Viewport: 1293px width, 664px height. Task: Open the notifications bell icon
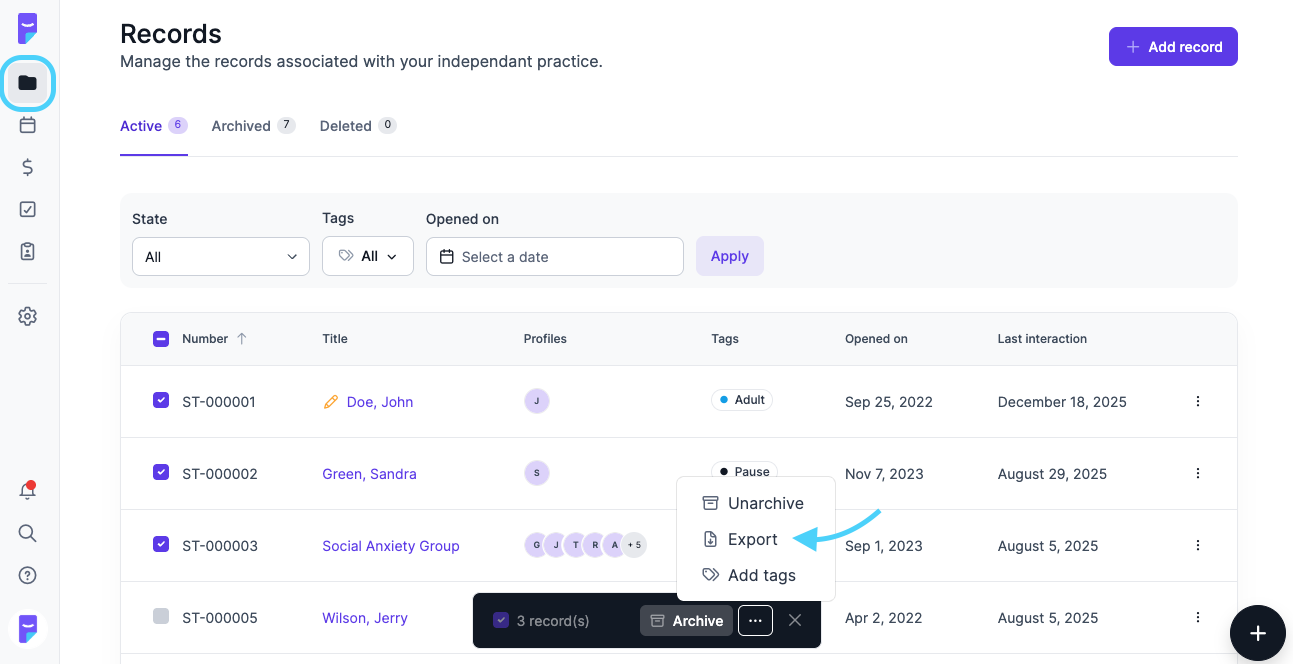tap(28, 490)
